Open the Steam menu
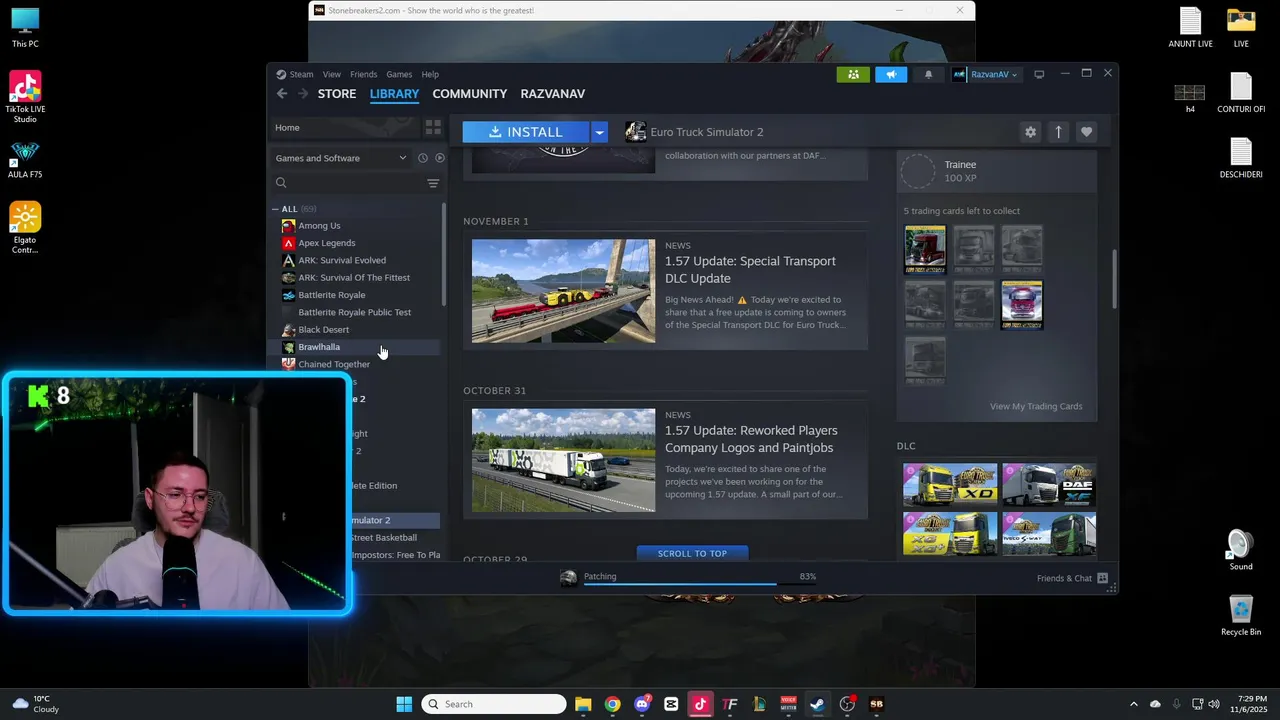Screen dimensions: 1280x720 point(301,74)
